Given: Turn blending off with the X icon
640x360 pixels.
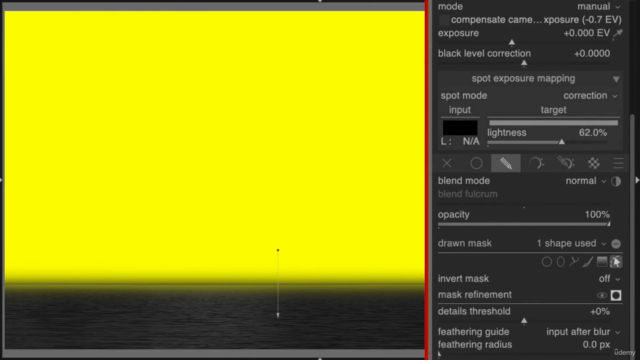Looking at the screenshot, I should coord(447,163).
